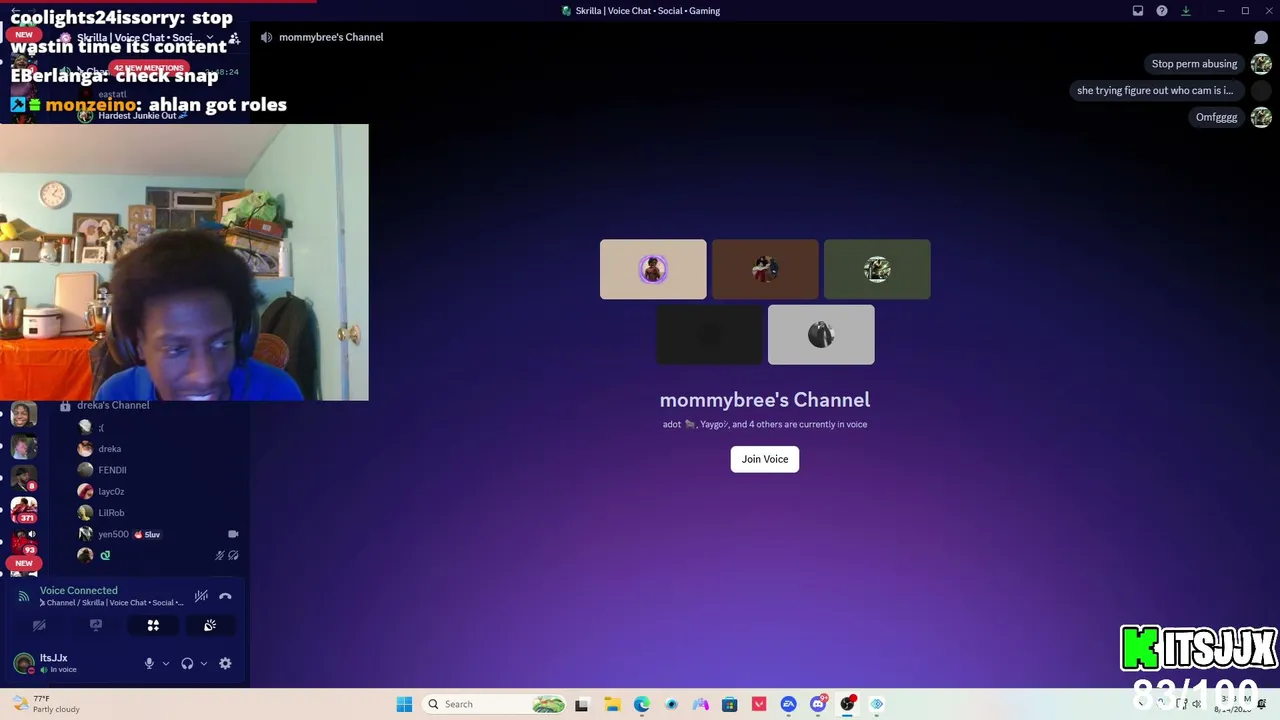Show the voice channel chat

pyautogui.click(x=1261, y=37)
